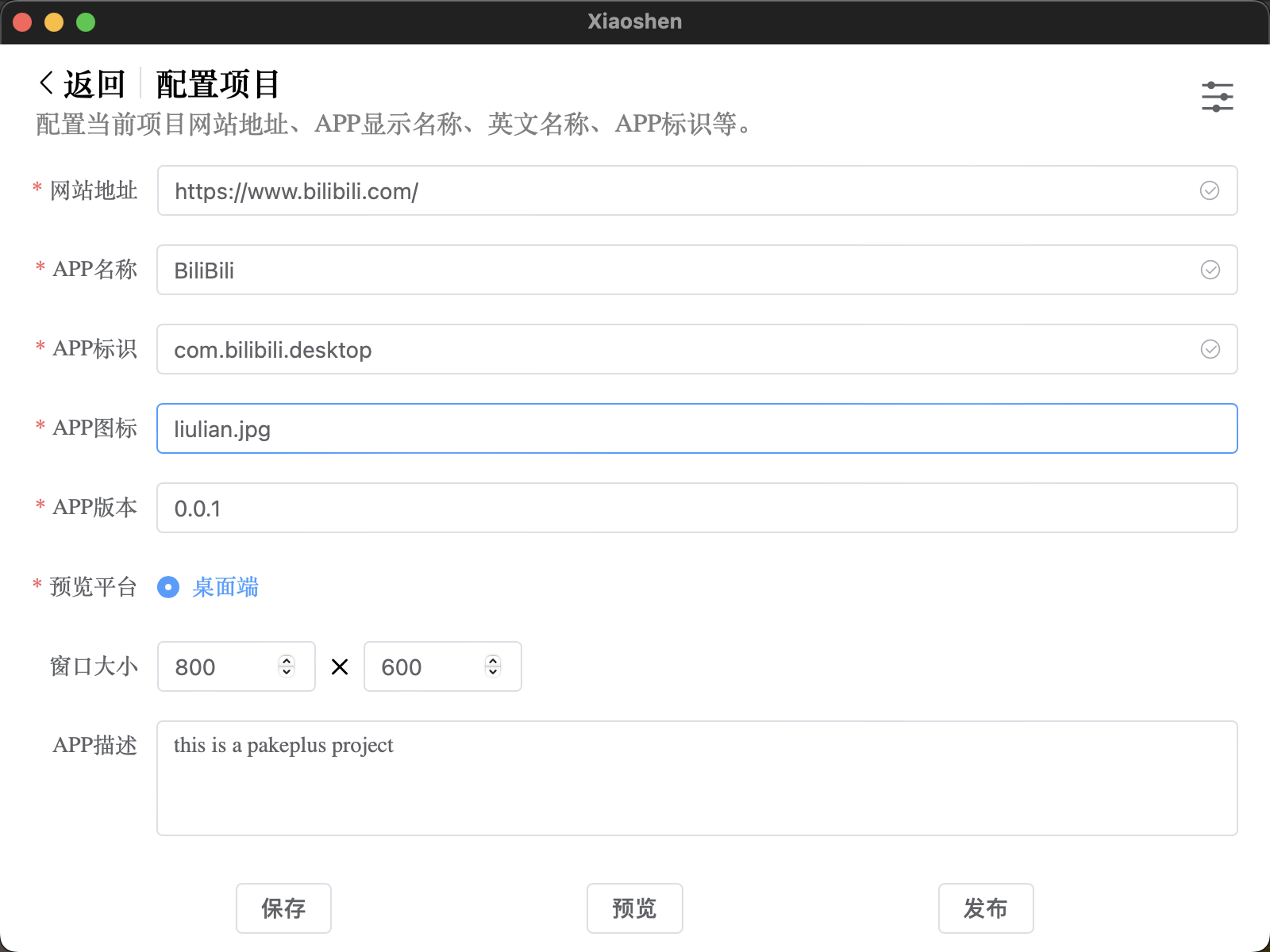Open the settings sliders icon at top right
This screenshot has width=1270, height=952.
click(x=1217, y=97)
